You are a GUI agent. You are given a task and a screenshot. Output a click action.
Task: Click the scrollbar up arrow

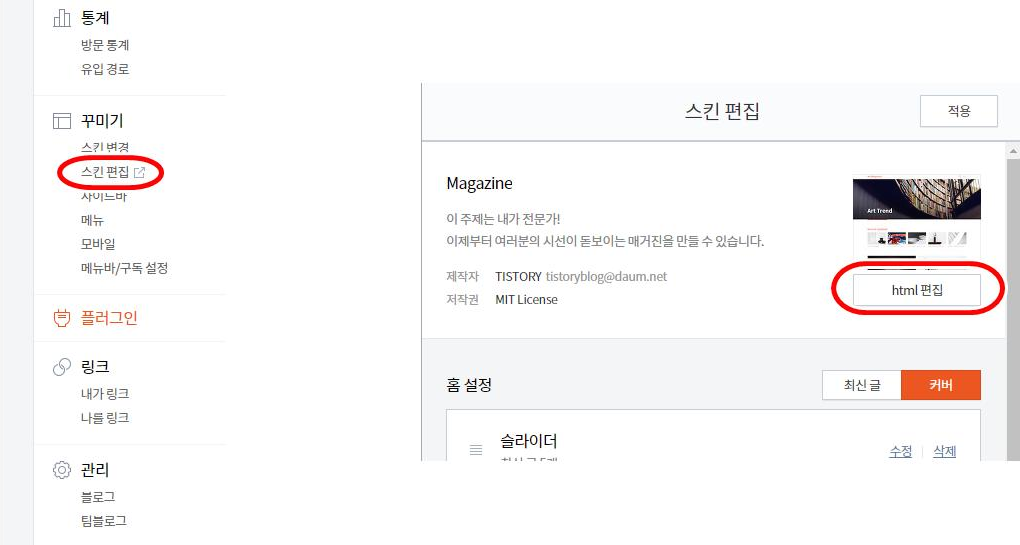coord(1013,151)
